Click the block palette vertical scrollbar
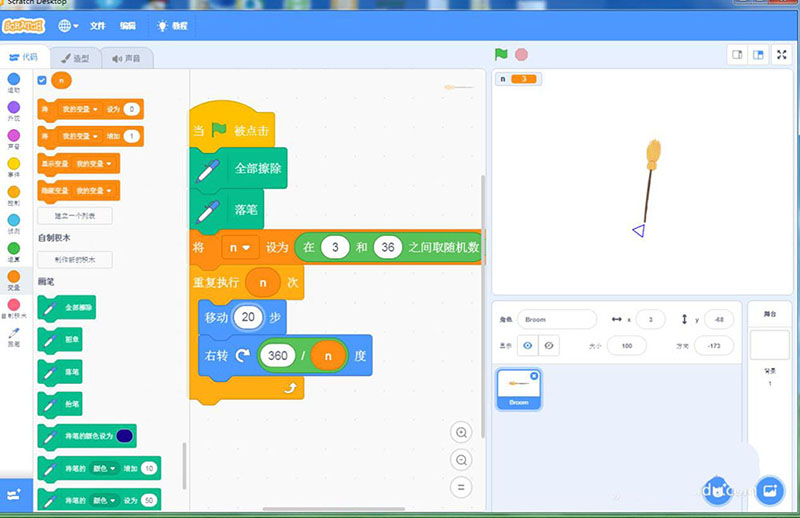Viewport: 800px width, 518px height. click(184, 466)
